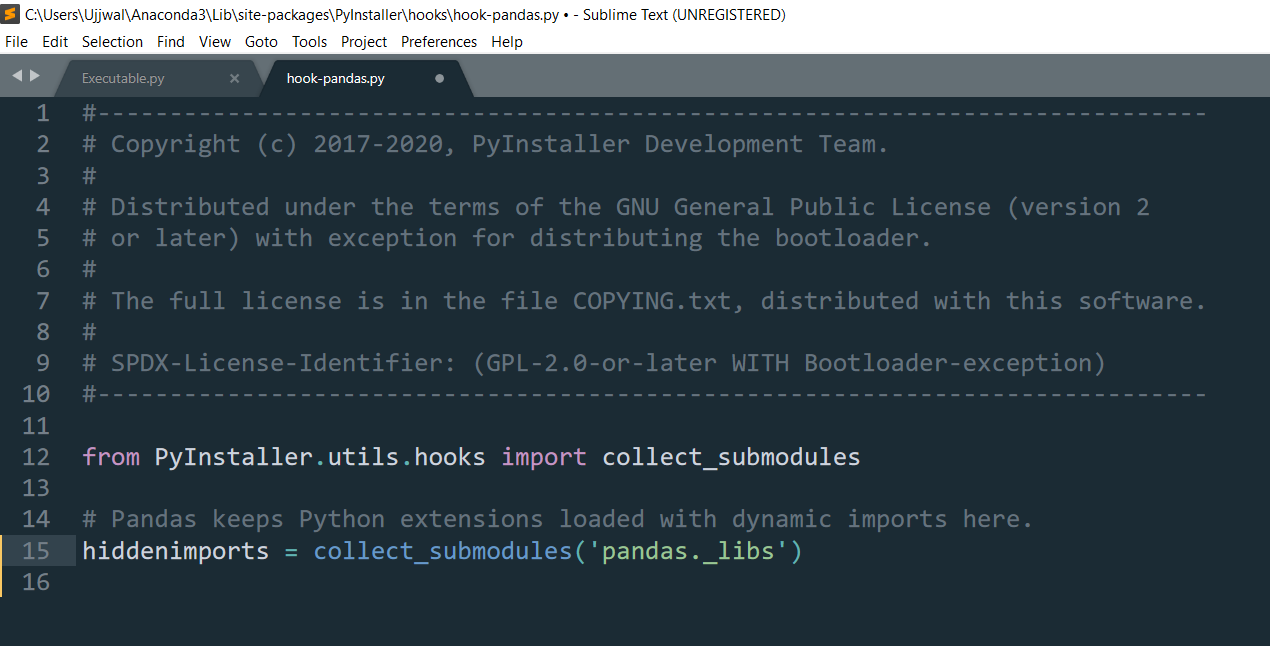Open the File menu
The height and width of the screenshot is (646, 1270).
[16, 42]
